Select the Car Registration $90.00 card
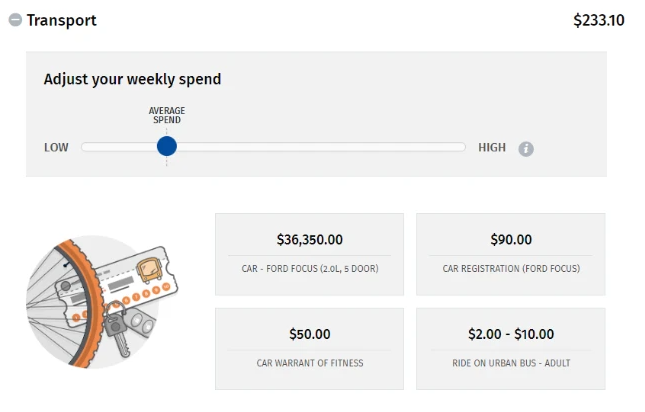The width and height of the screenshot is (645, 412). coord(510,254)
